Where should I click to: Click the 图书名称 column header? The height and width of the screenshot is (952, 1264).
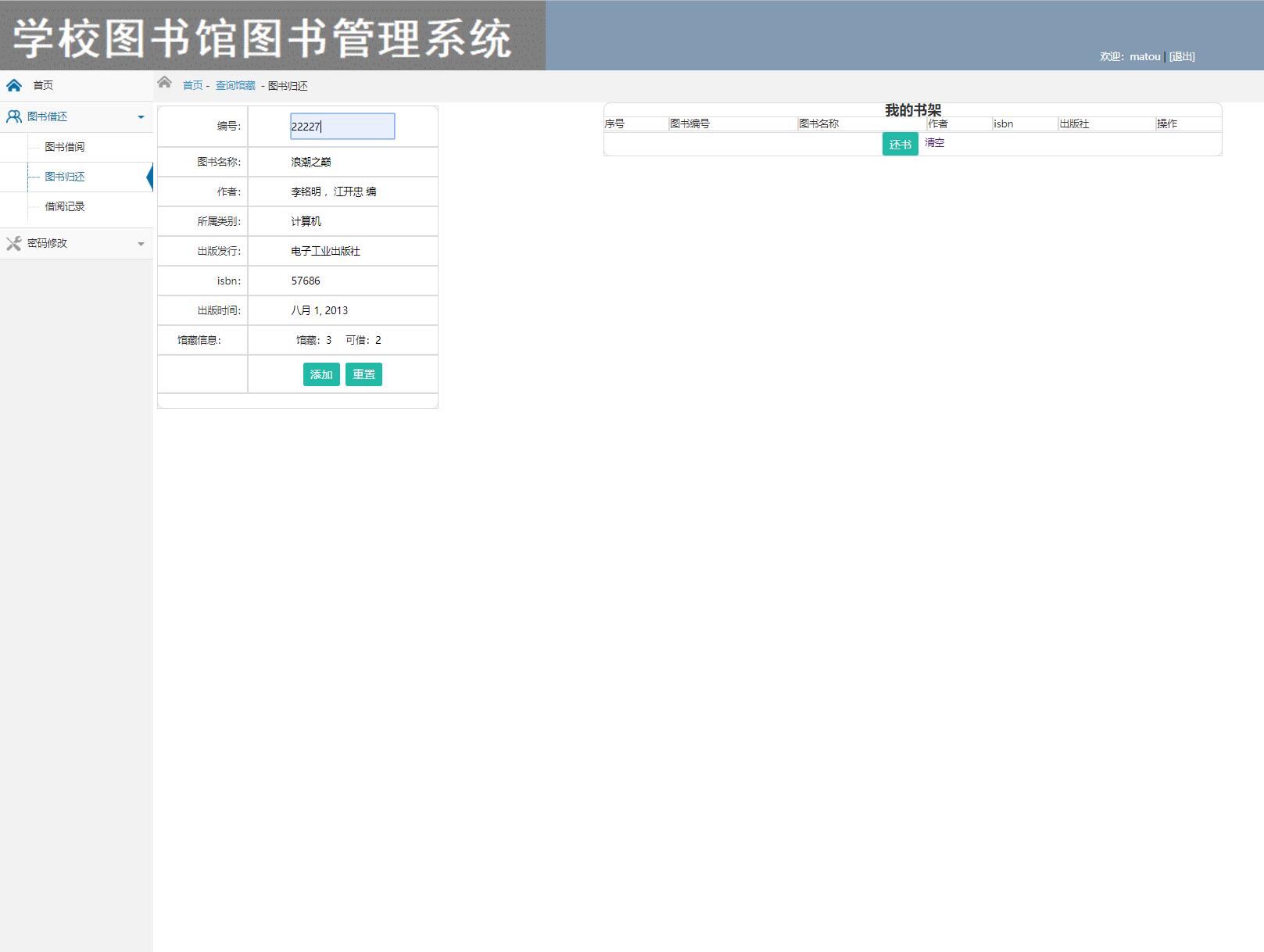(818, 123)
